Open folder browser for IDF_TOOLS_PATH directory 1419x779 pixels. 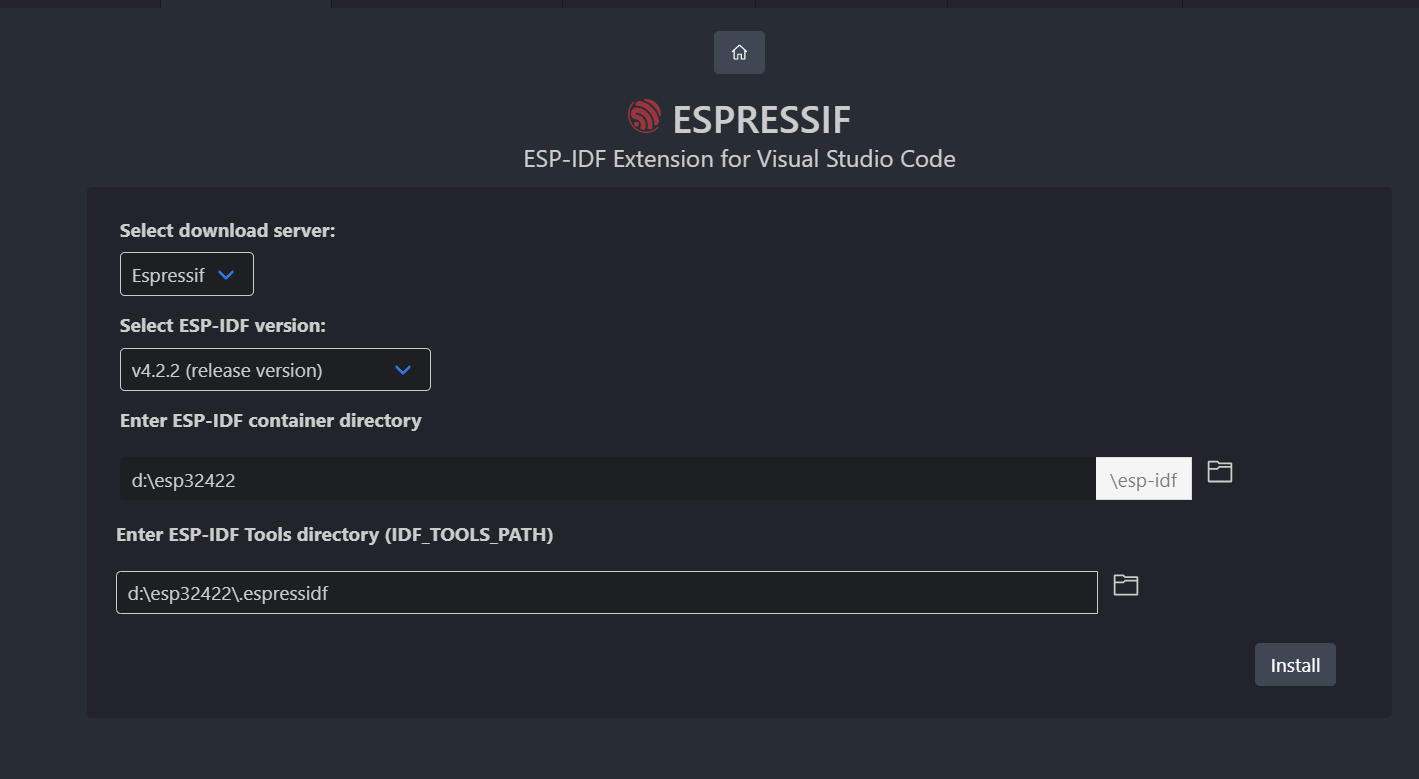click(x=1125, y=584)
